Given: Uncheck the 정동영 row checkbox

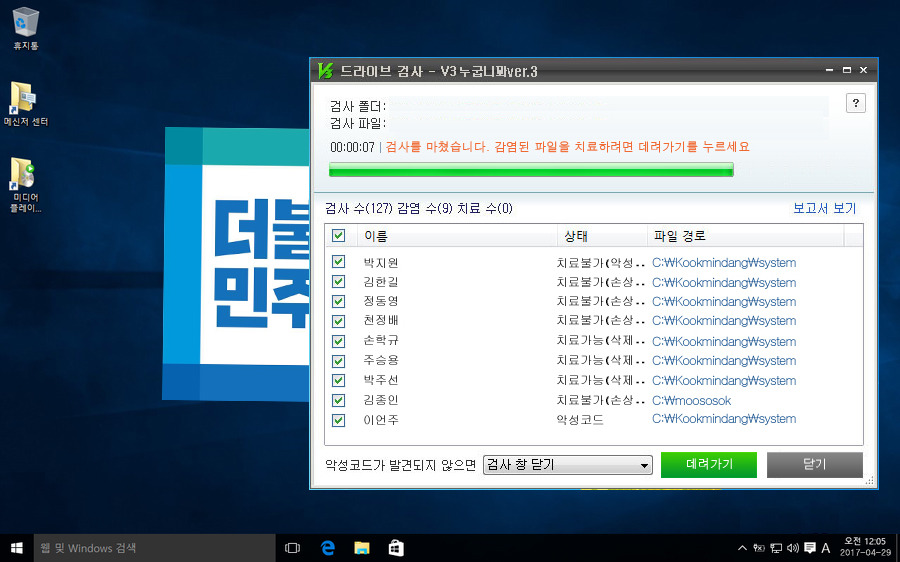Looking at the screenshot, I should (339, 301).
